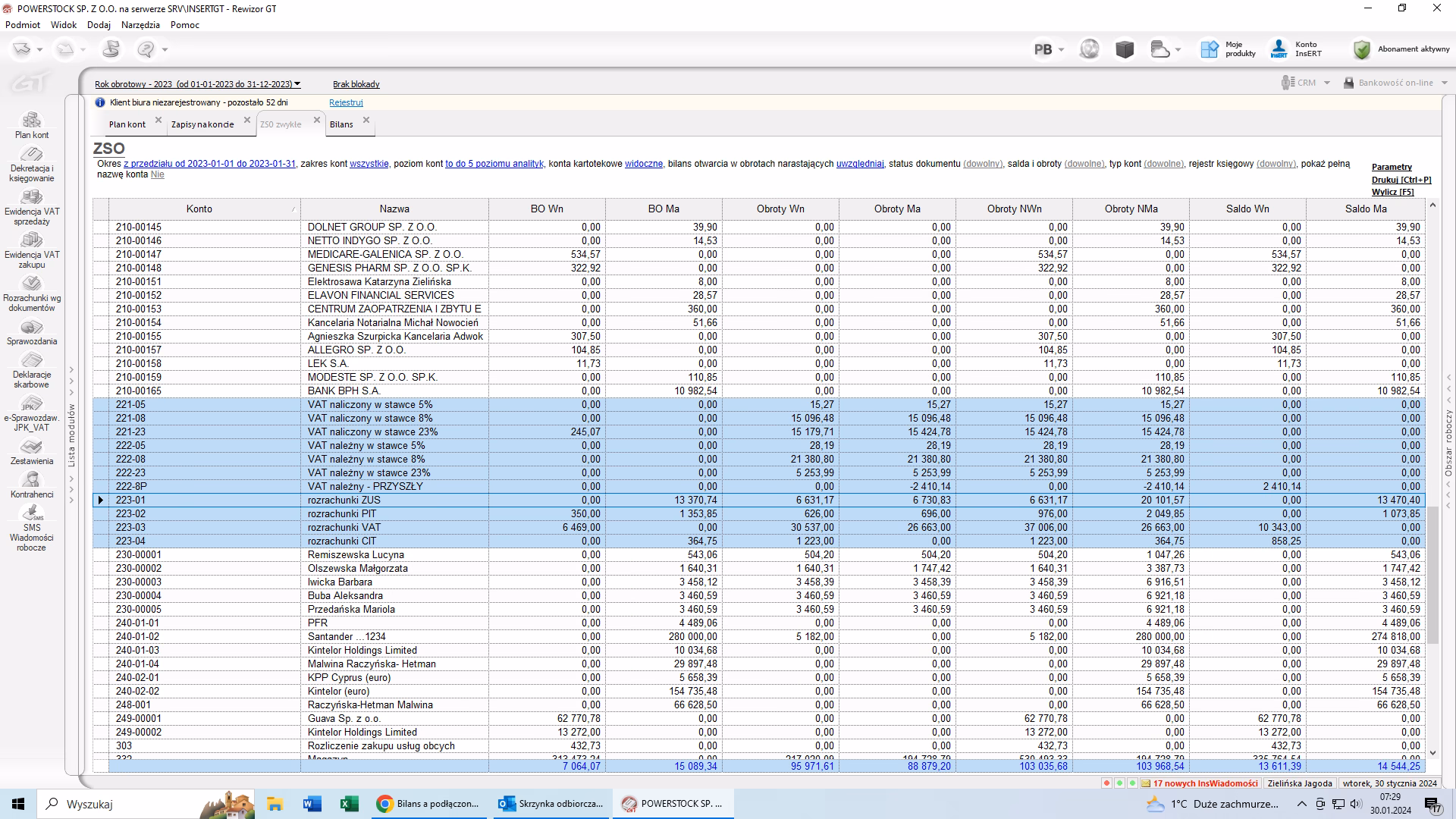Open the Parametry link
The width and height of the screenshot is (1456, 819).
point(1392,167)
